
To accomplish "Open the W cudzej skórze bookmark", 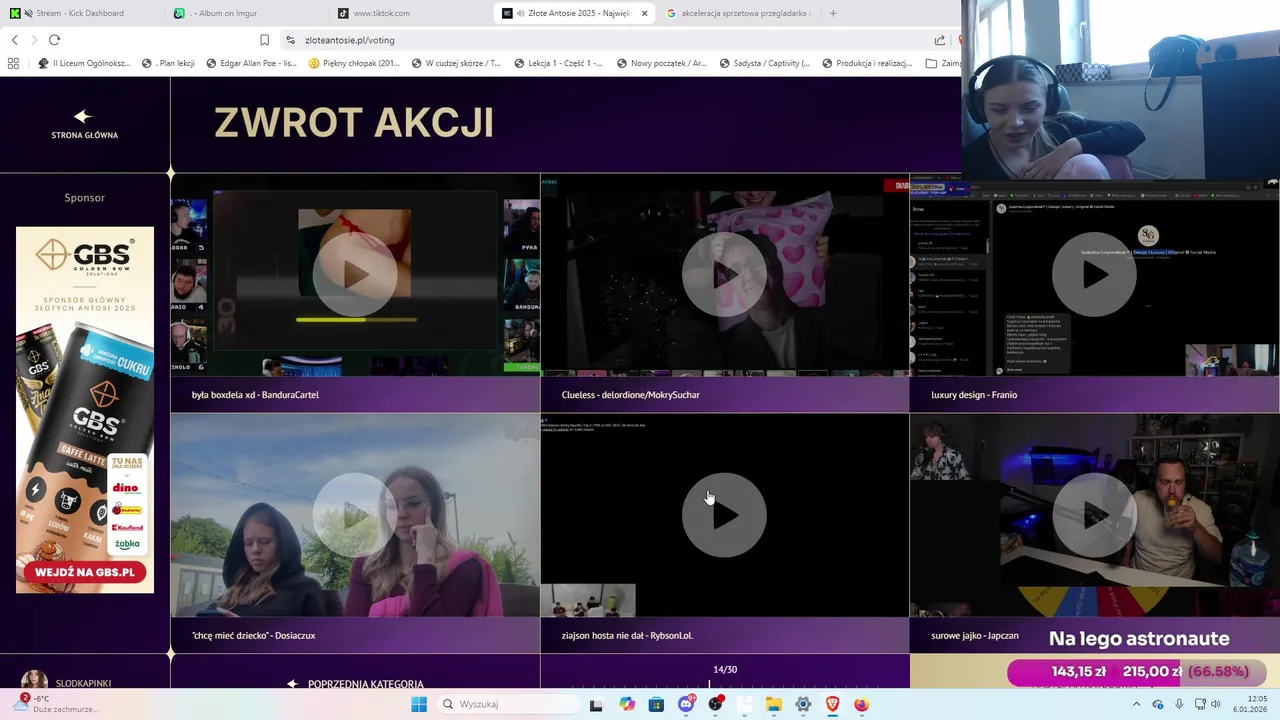I will point(456,63).
